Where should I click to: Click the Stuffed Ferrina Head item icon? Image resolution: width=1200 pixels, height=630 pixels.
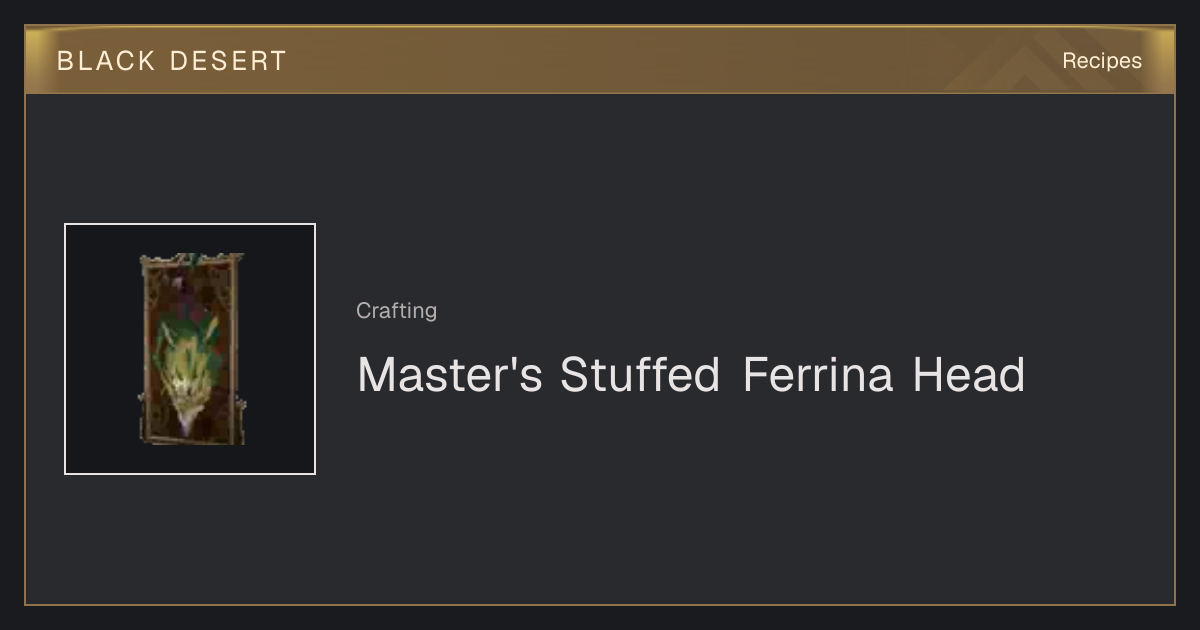(x=190, y=349)
